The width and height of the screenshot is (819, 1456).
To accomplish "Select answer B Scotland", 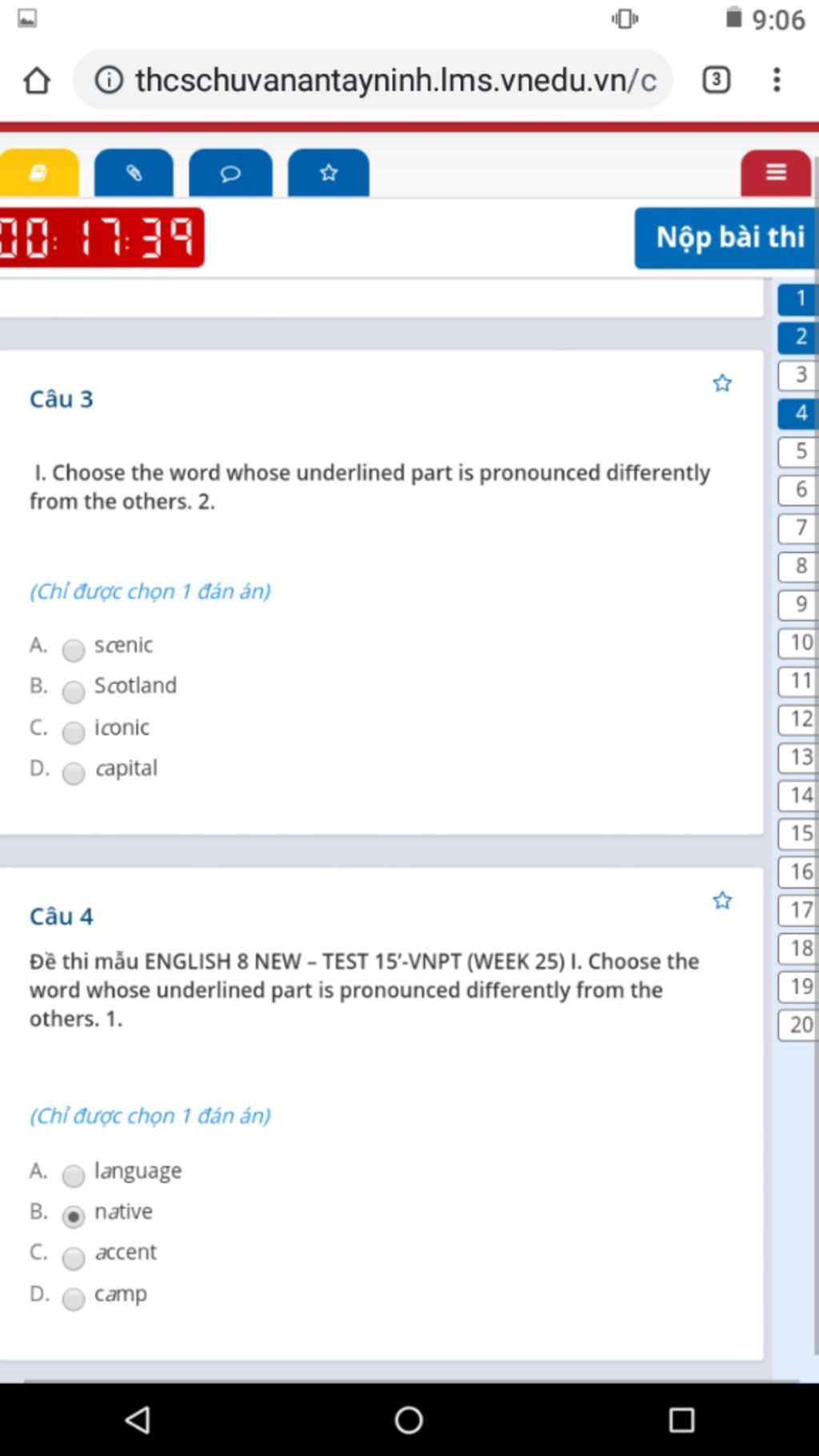I will click(74, 691).
